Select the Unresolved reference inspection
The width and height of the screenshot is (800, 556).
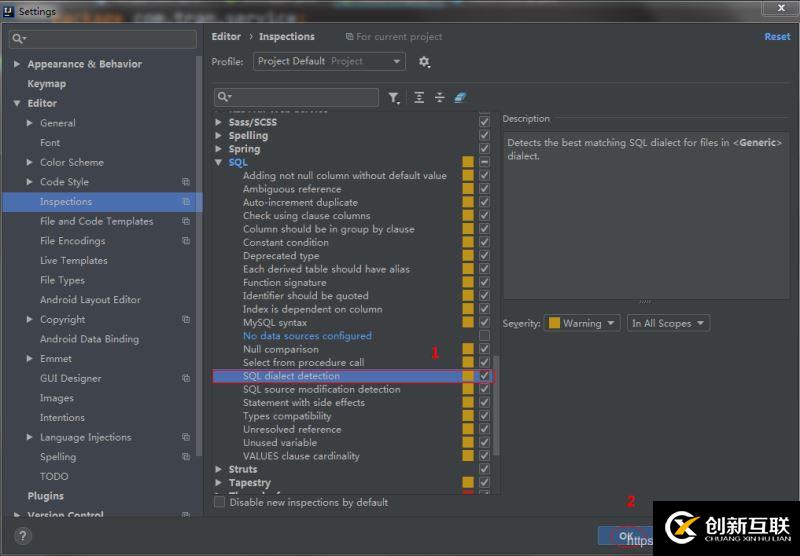(292, 429)
